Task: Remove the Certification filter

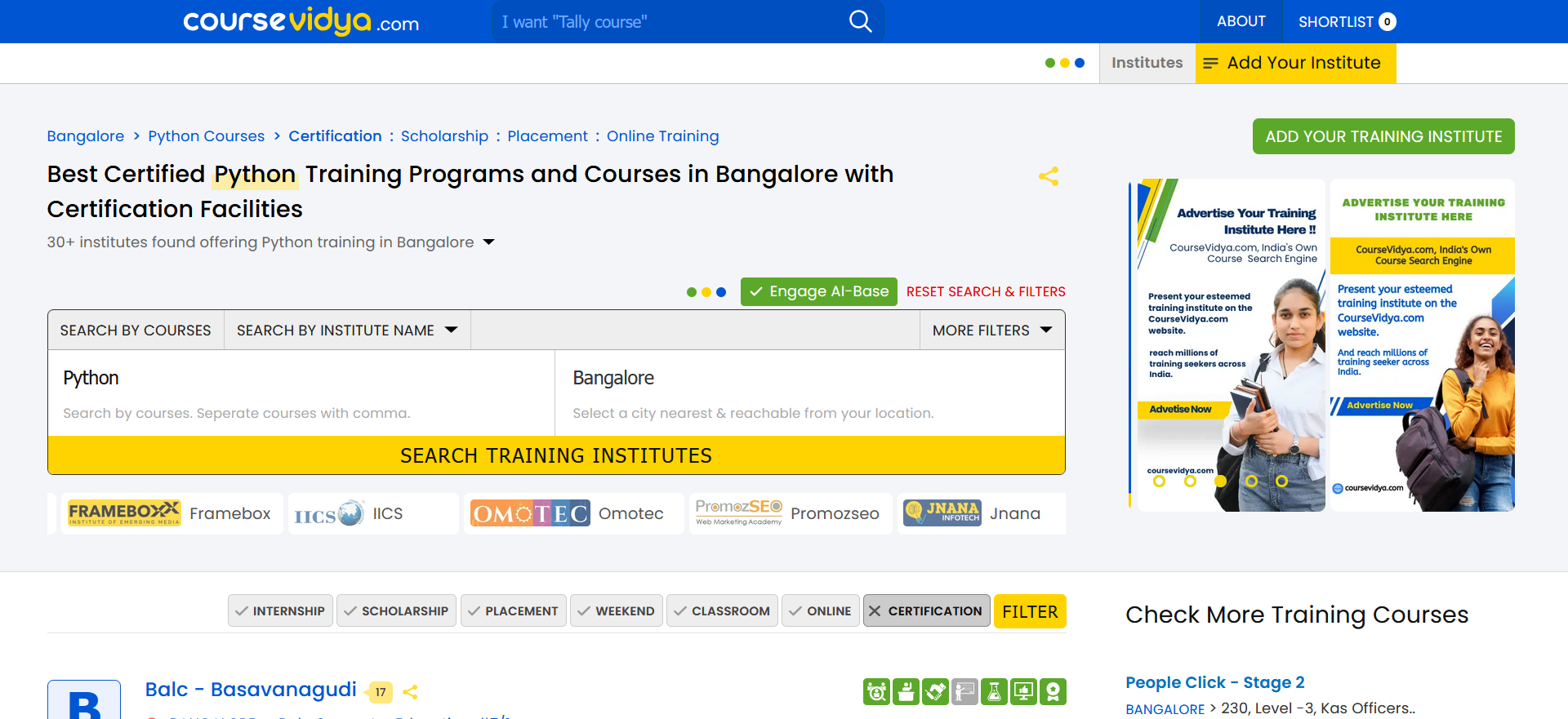Action: (927, 611)
